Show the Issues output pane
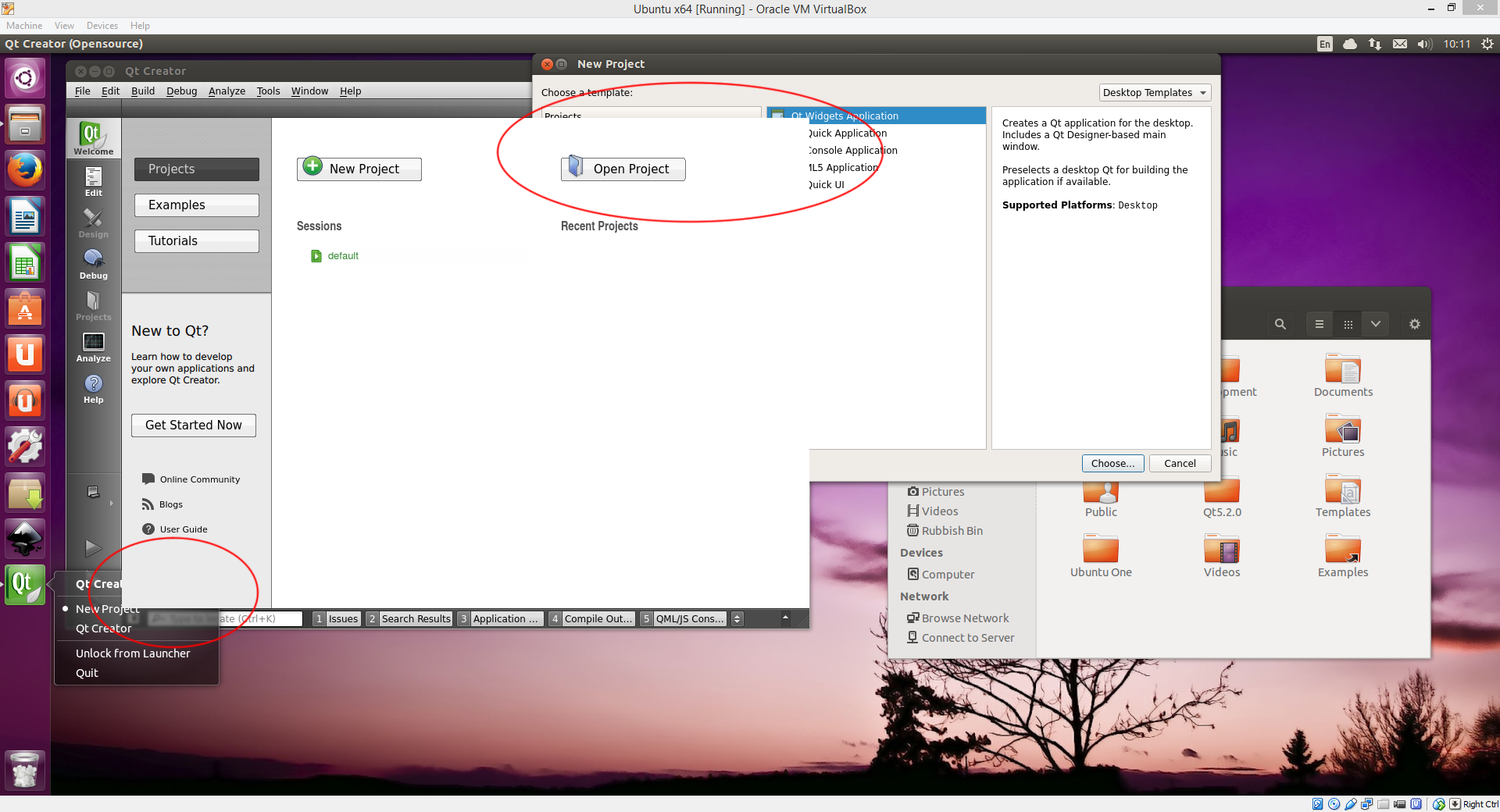This screenshot has height=812, width=1500. click(x=337, y=618)
